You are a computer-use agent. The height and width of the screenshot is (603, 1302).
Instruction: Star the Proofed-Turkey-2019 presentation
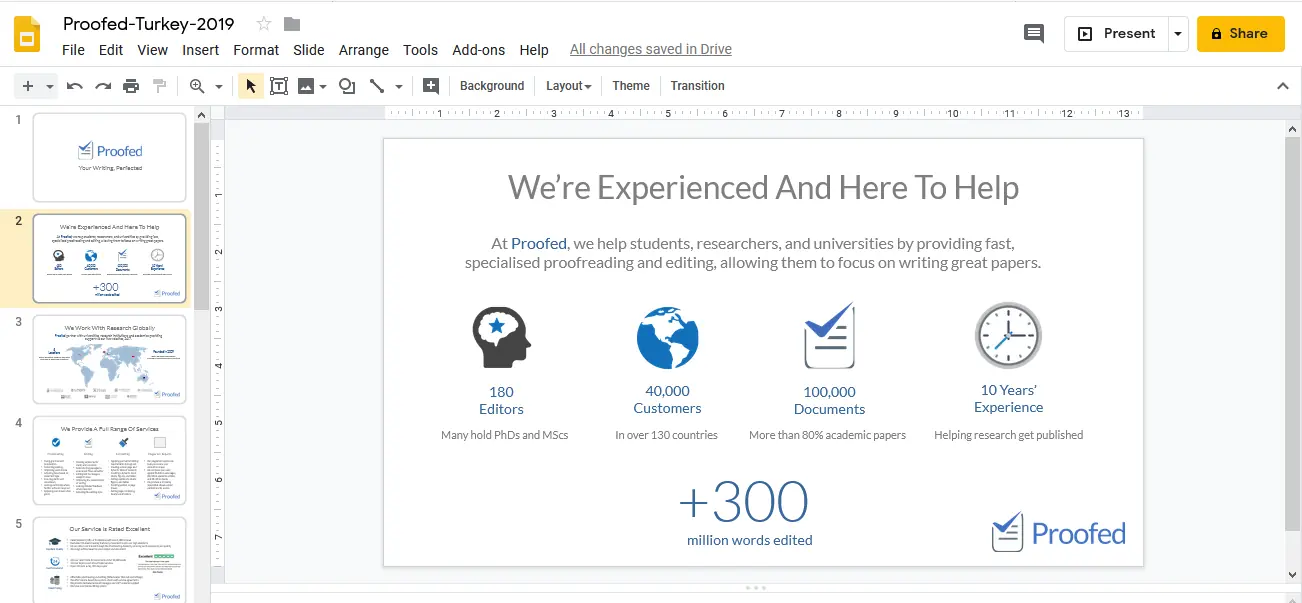coord(264,24)
